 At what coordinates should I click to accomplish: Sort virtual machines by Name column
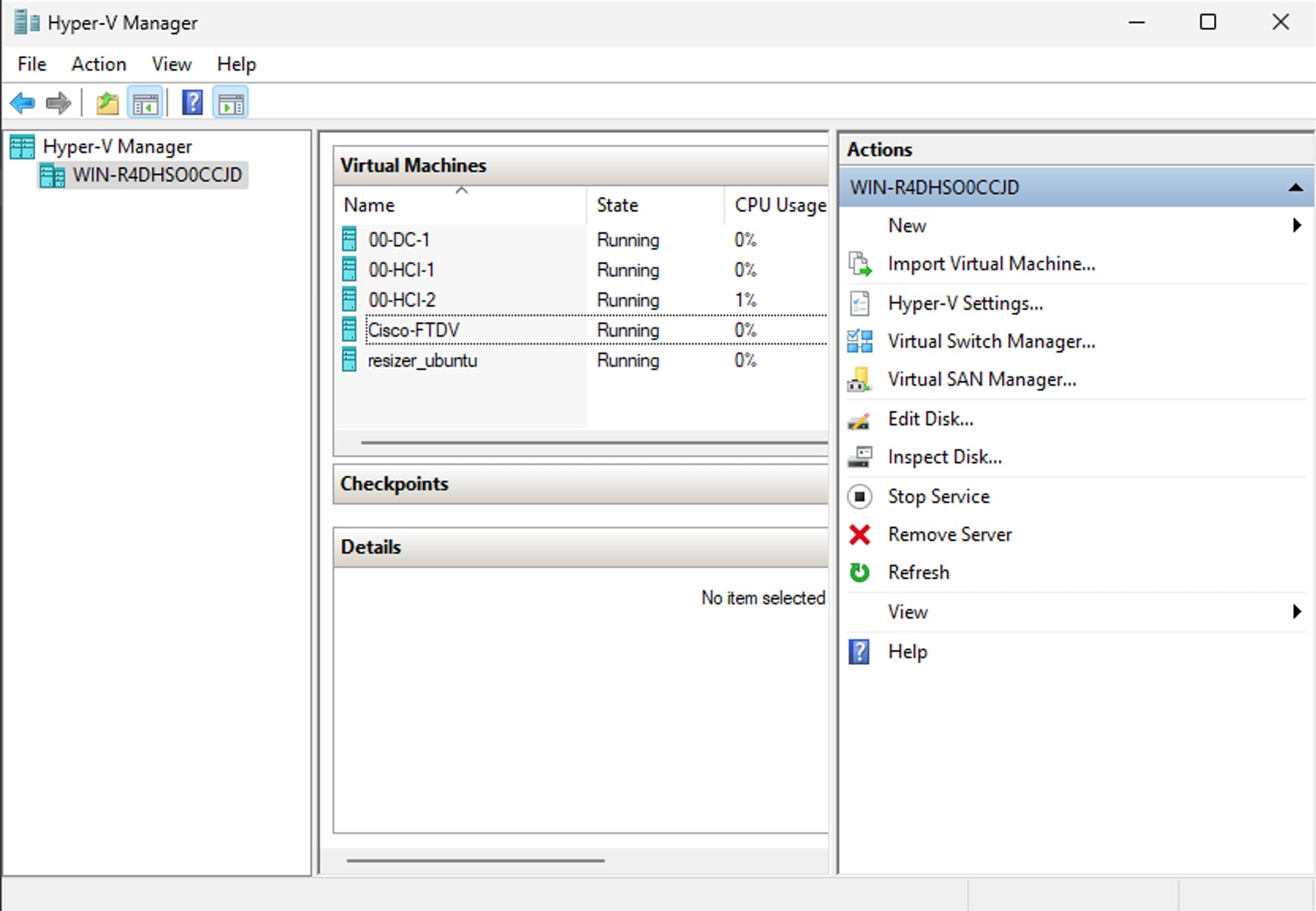pos(369,205)
